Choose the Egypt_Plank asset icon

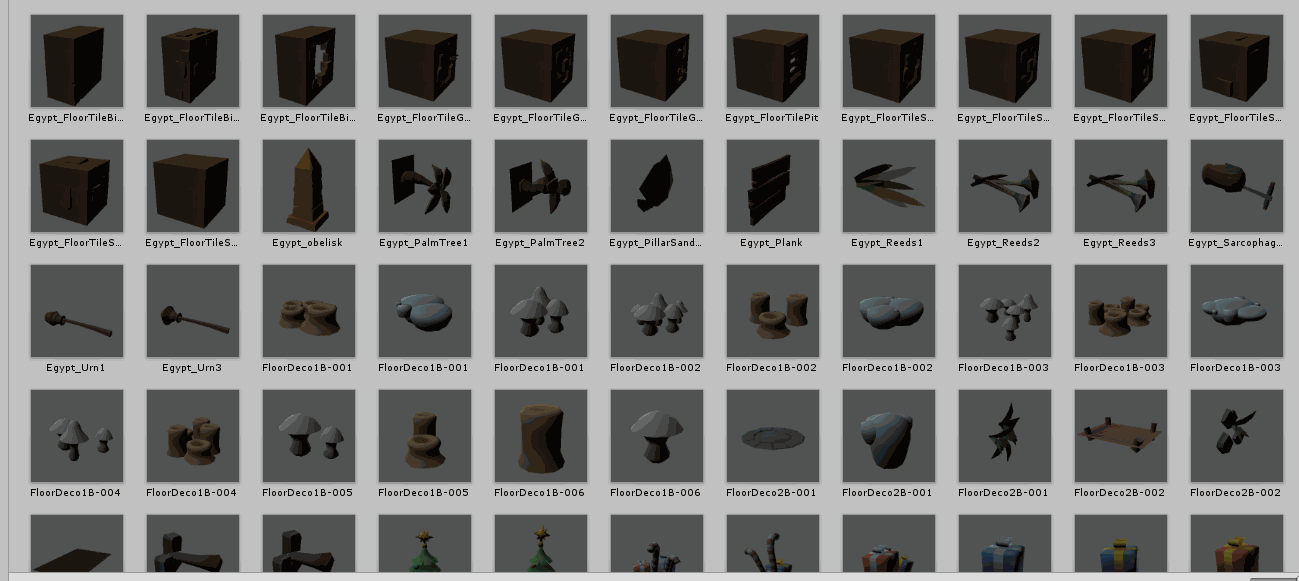772,186
